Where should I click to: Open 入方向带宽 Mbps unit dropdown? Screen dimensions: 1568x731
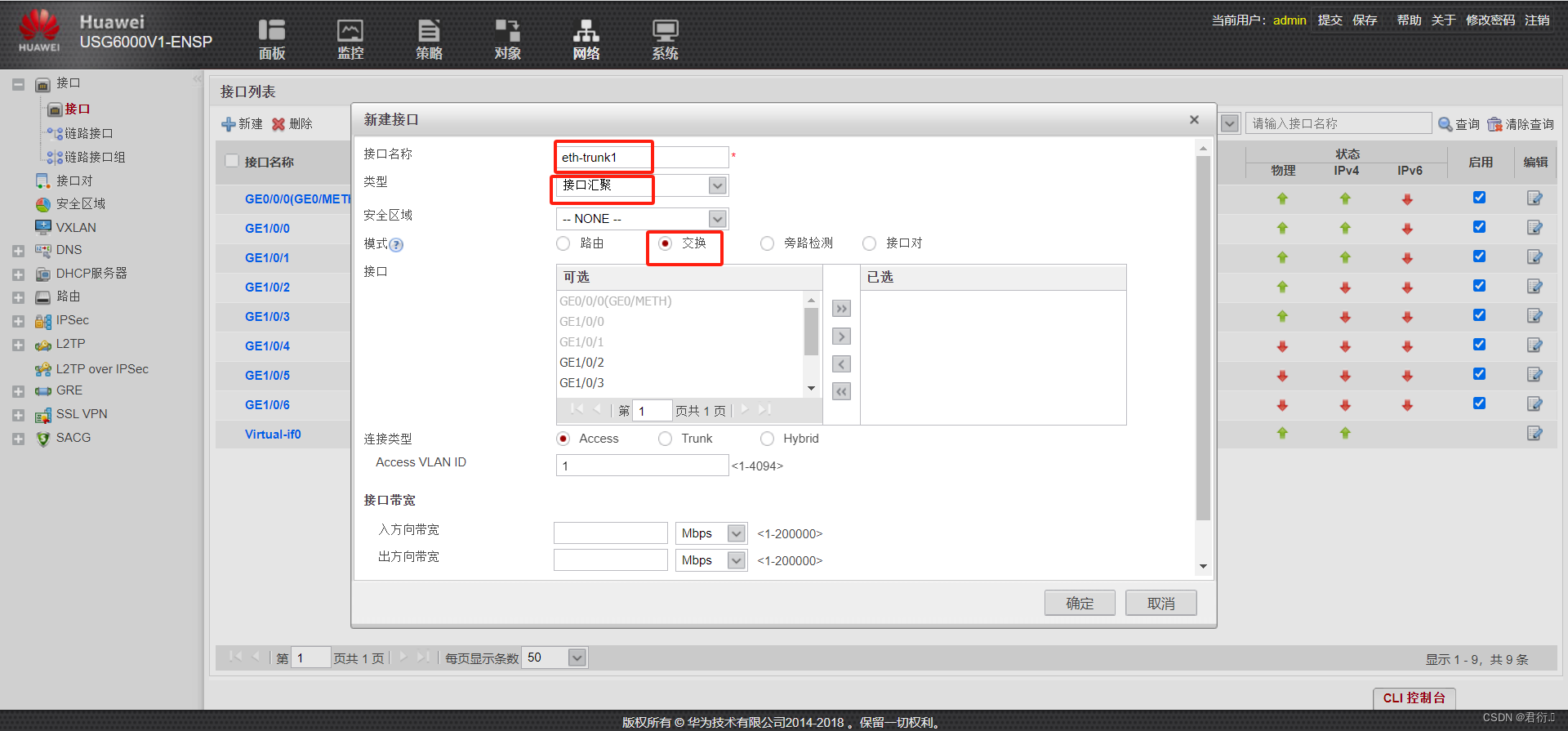(x=737, y=533)
